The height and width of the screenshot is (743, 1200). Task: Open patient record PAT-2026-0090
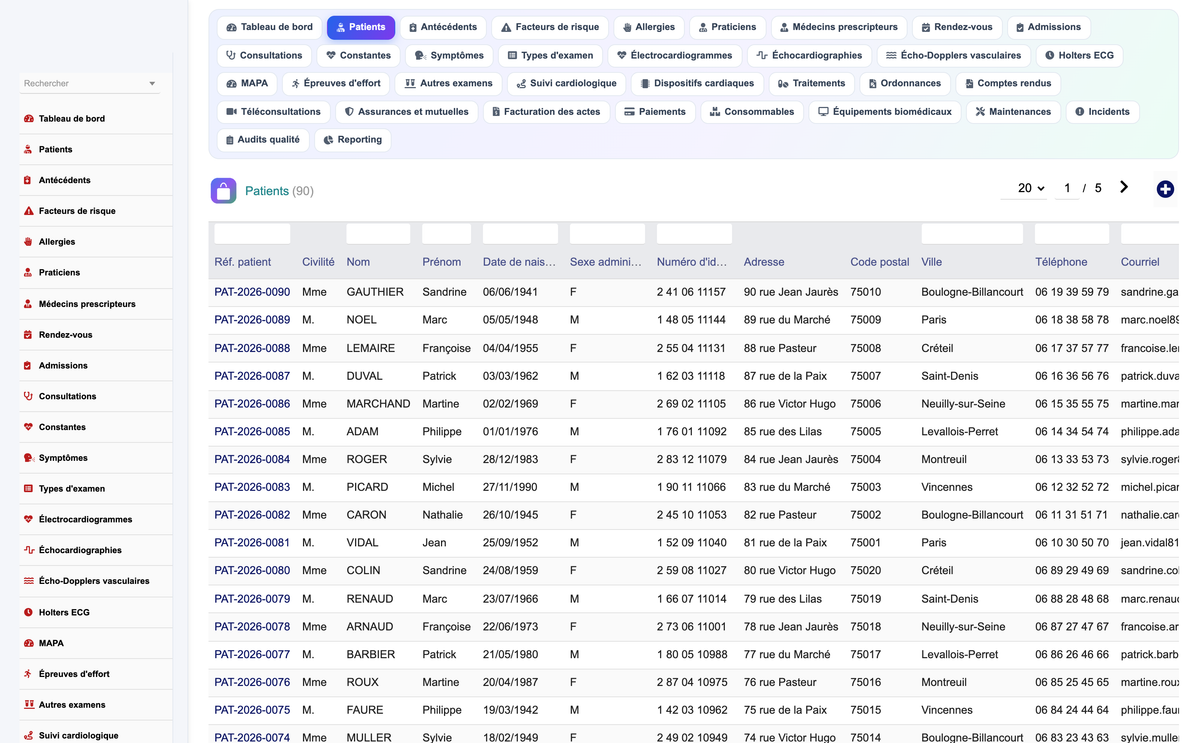tap(252, 292)
